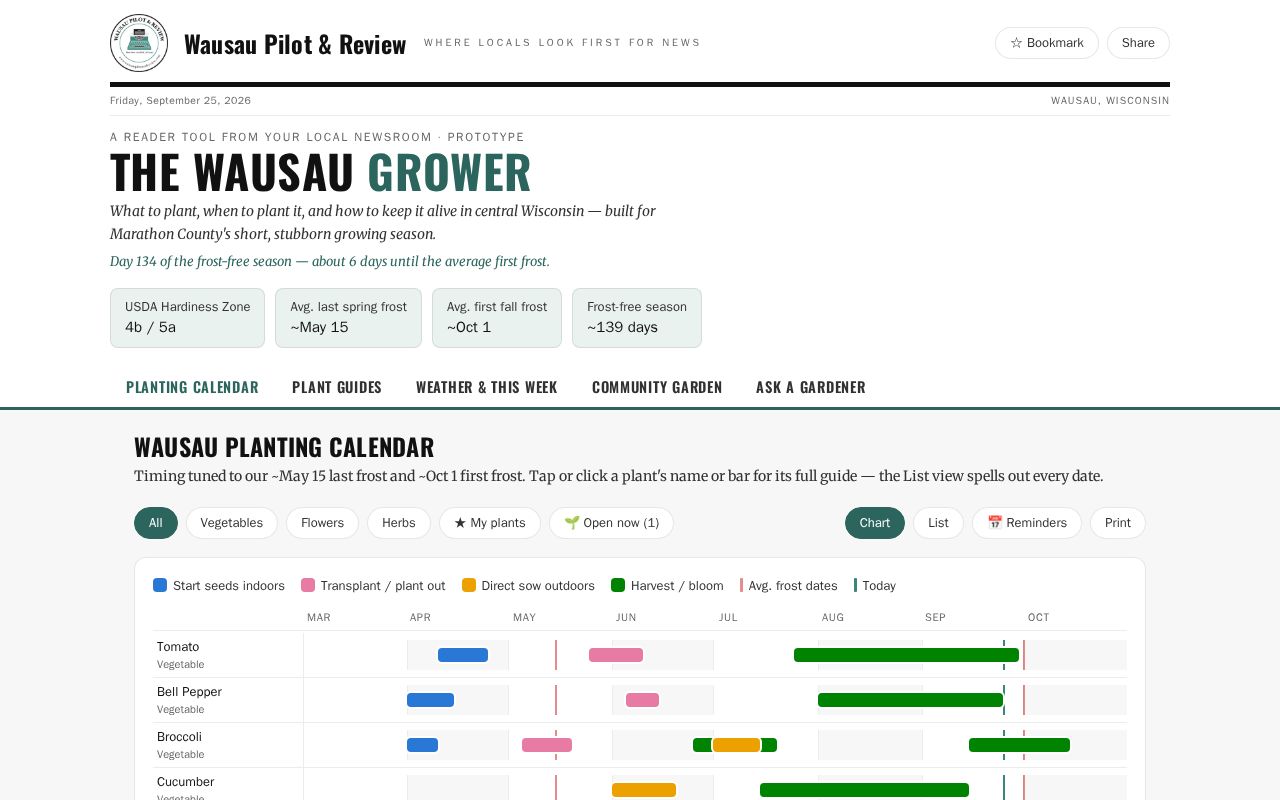Click the green Harvest / bloom swatch

coord(618,585)
